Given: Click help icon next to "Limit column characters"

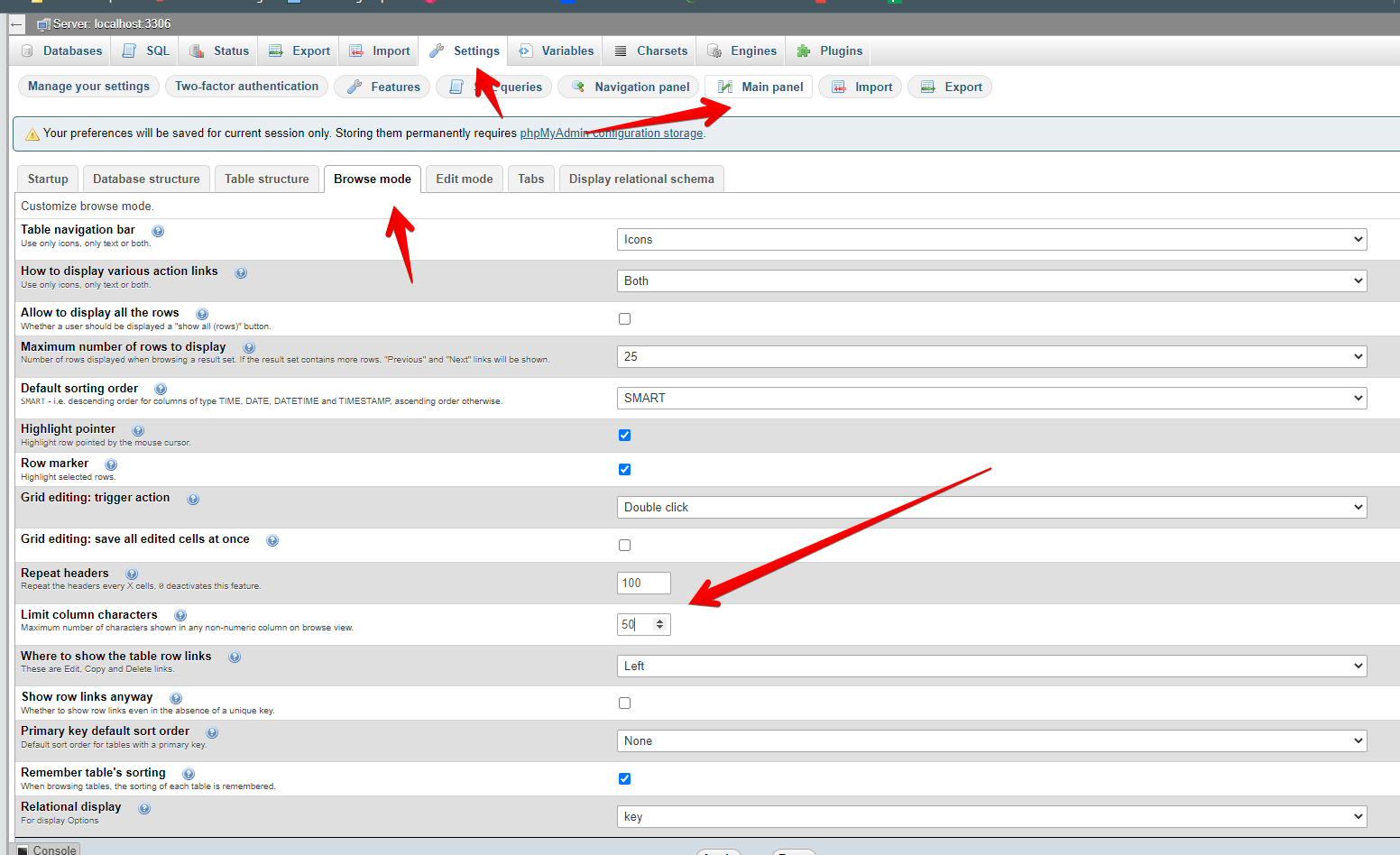Looking at the screenshot, I should pyautogui.click(x=180, y=614).
